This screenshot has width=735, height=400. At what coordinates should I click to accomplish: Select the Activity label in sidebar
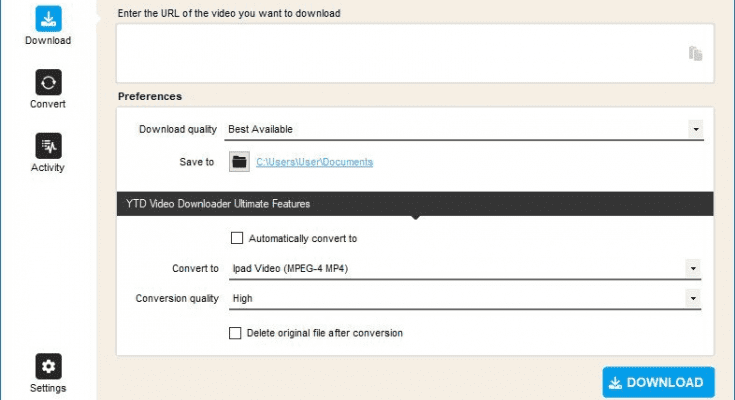click(x=48, y=167)
